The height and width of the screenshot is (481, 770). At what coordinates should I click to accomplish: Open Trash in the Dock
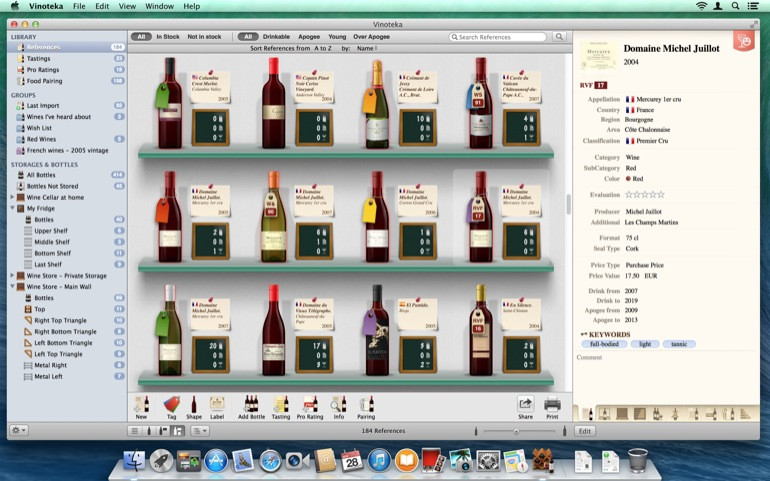(637, 461)
